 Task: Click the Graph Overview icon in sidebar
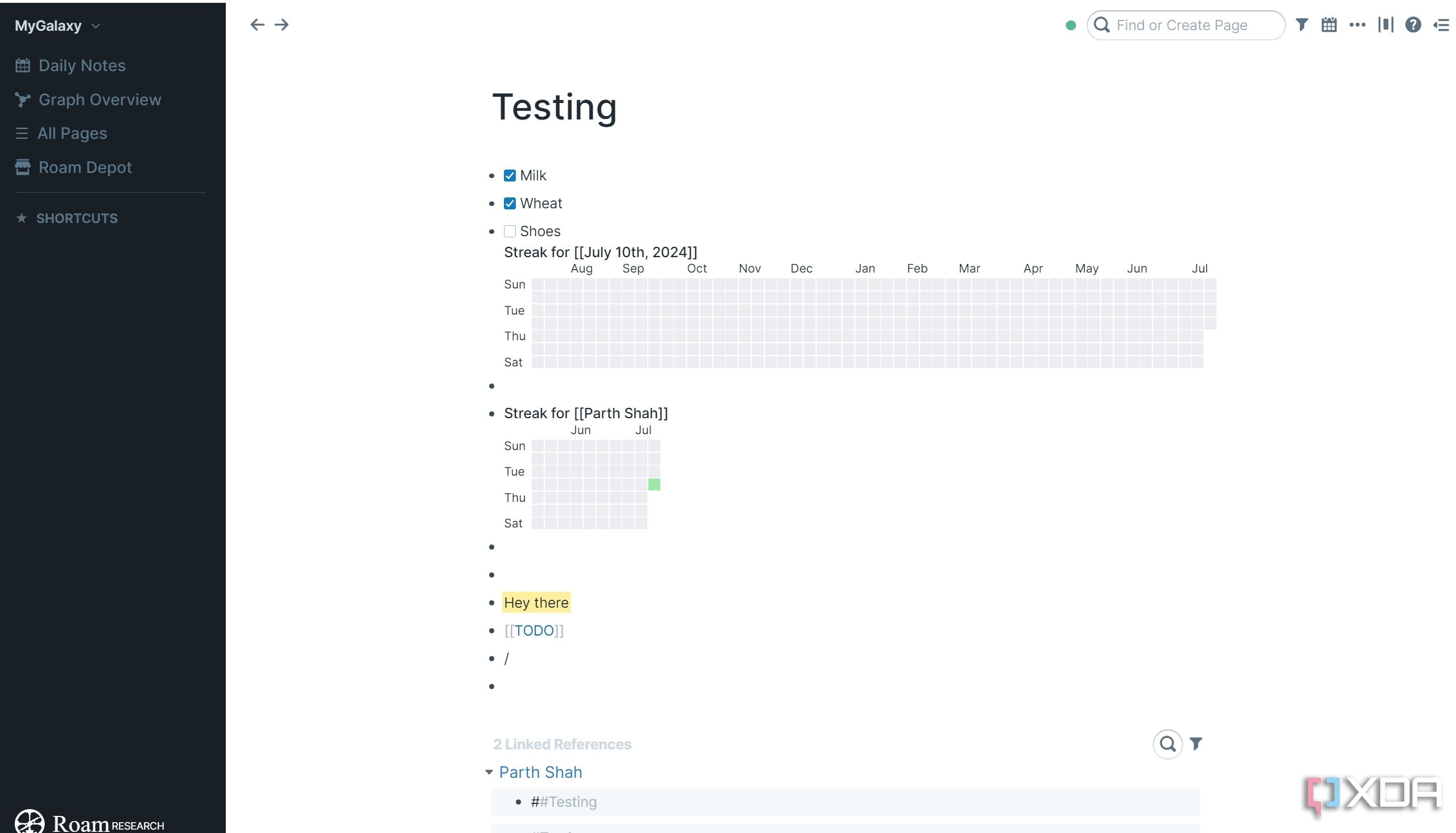[22, 99]
